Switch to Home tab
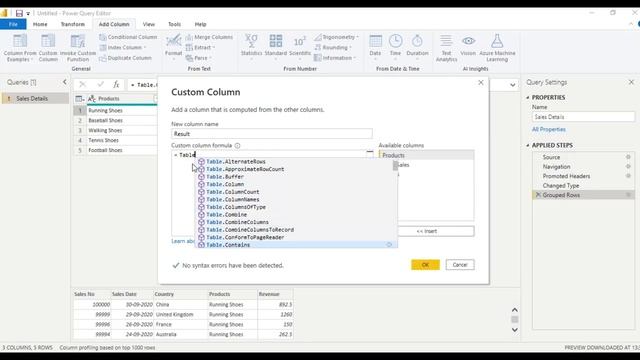Viewport: 640px width, 360px height. point(40,24)
